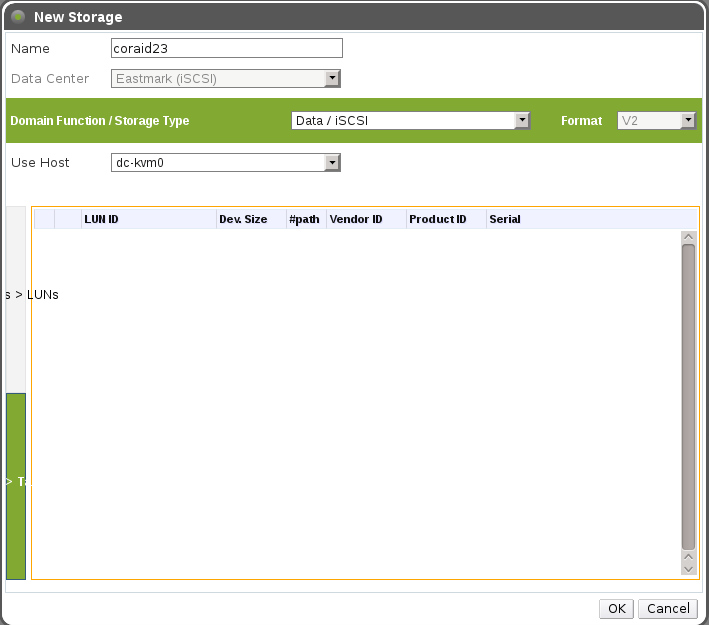Click the scroll up arrow in LUN table
Image resolution: width=709 pixels, height=625 pixels.
click(x=688, y=237)
